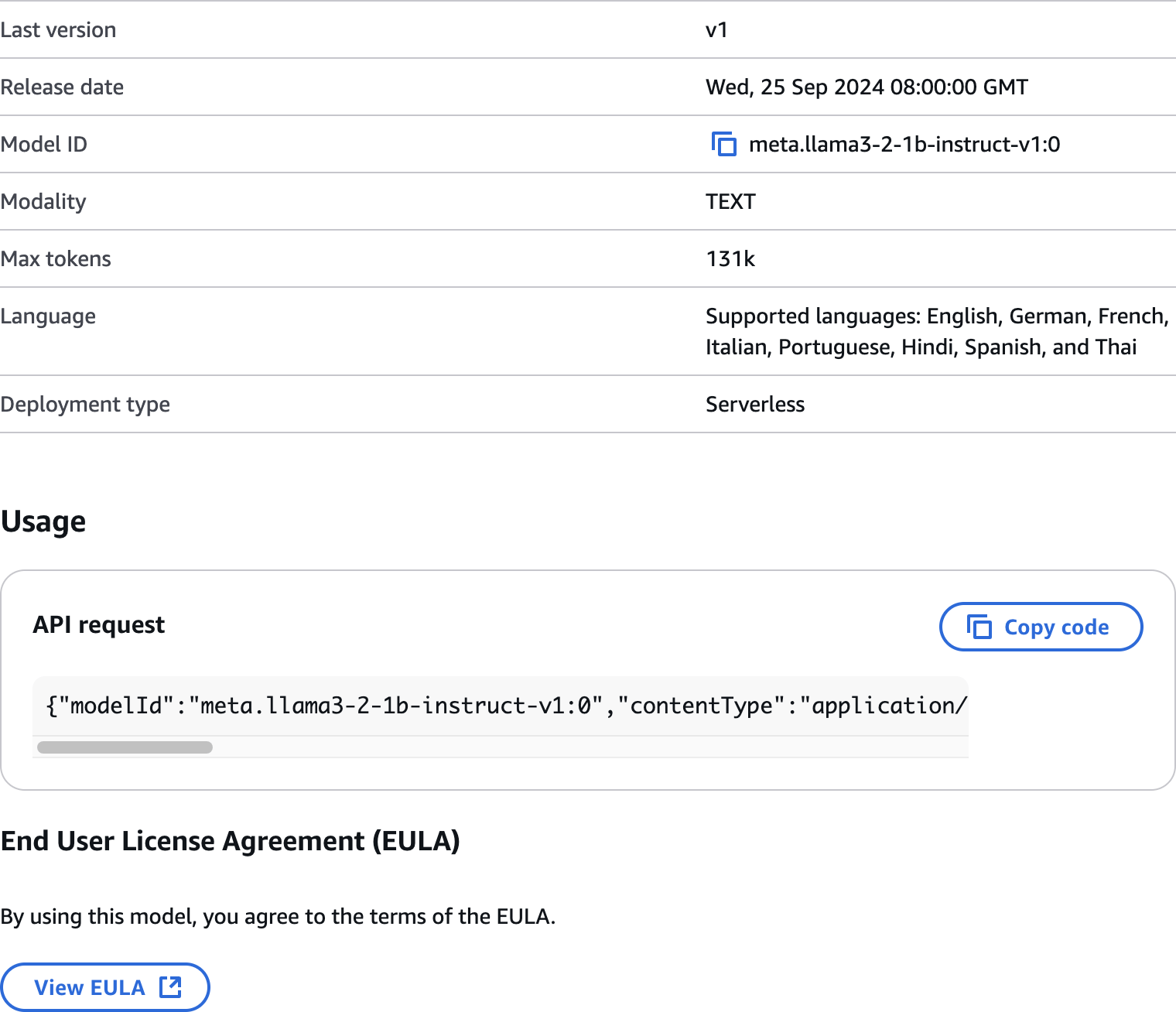Click the End User License Agreement heading

(x=231, y=841)
